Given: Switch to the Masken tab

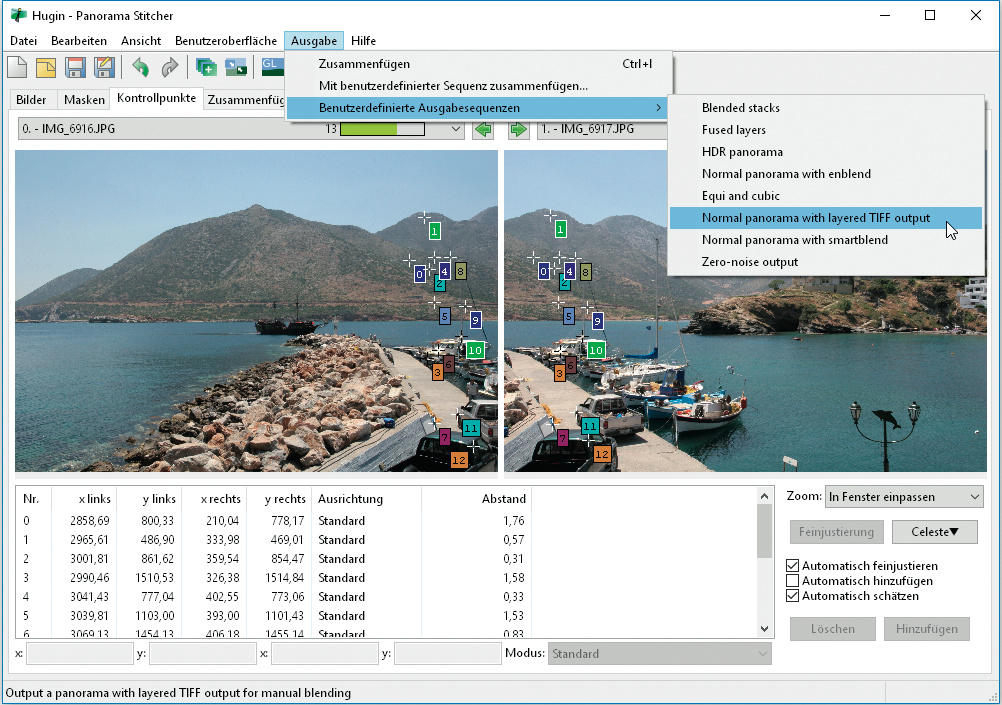Looking at the screenshot, I should [x=84, y=100].
